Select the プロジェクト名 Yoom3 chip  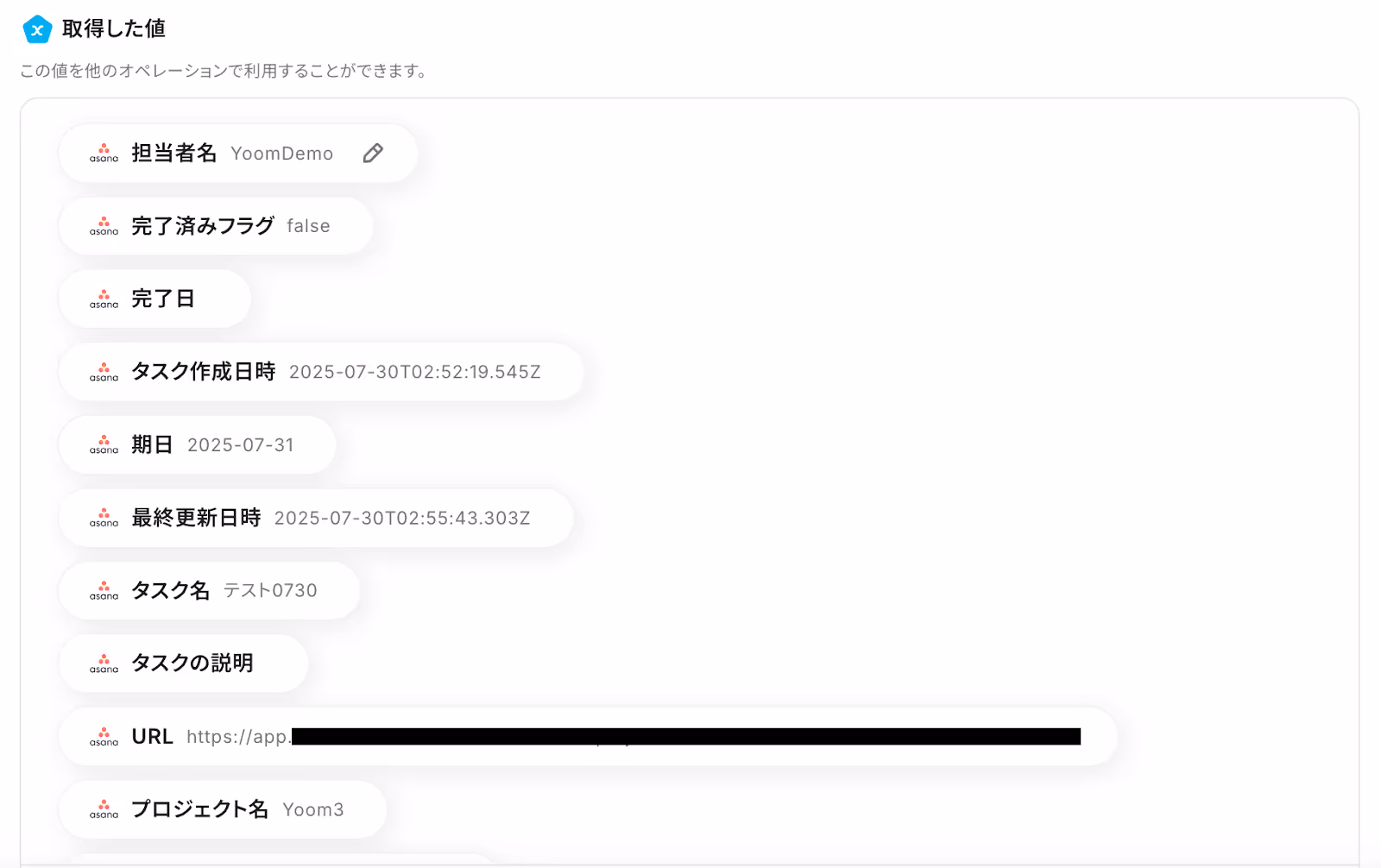coord(223,809)
